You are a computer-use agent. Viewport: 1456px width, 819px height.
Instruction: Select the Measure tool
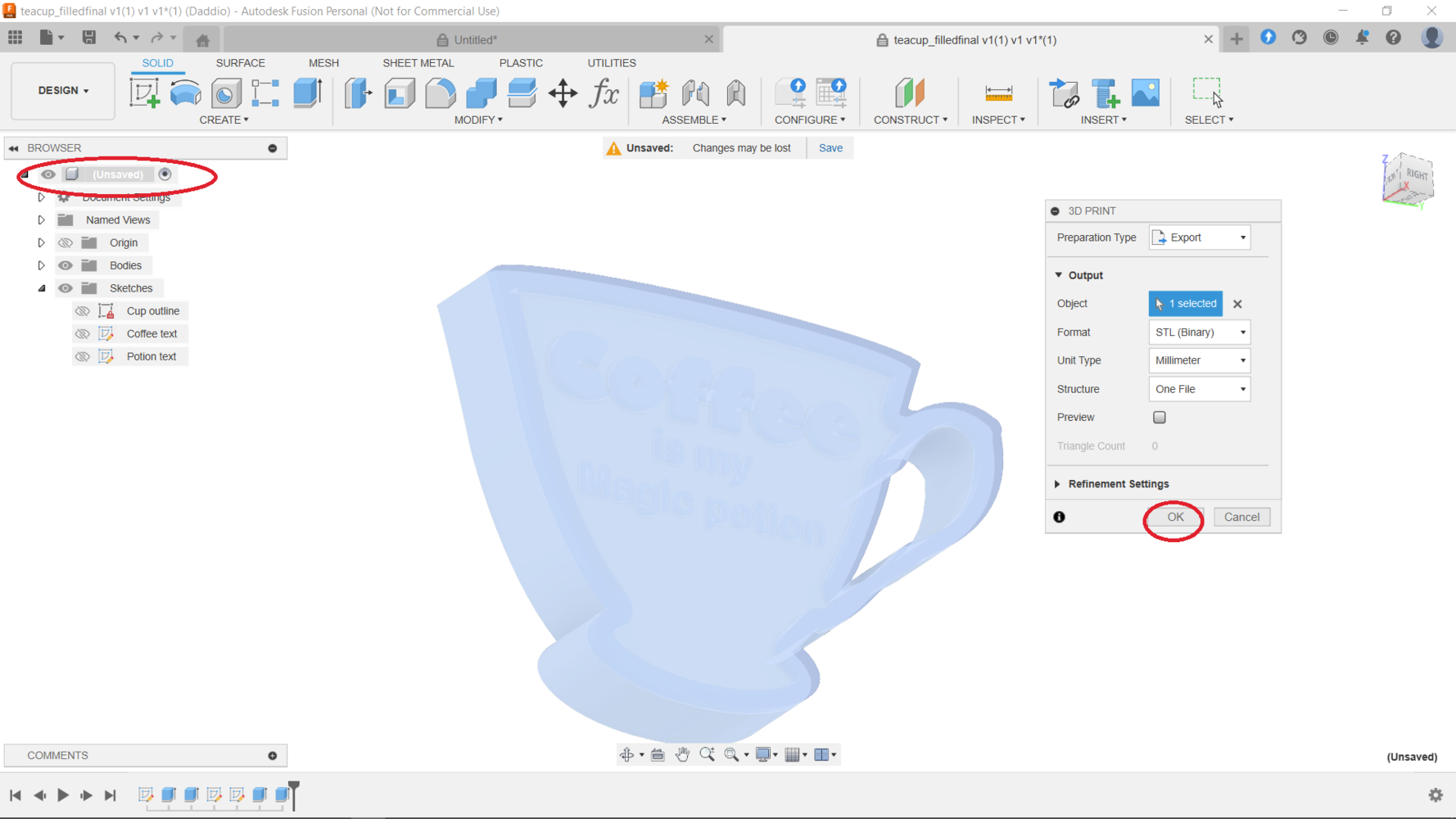998,93
